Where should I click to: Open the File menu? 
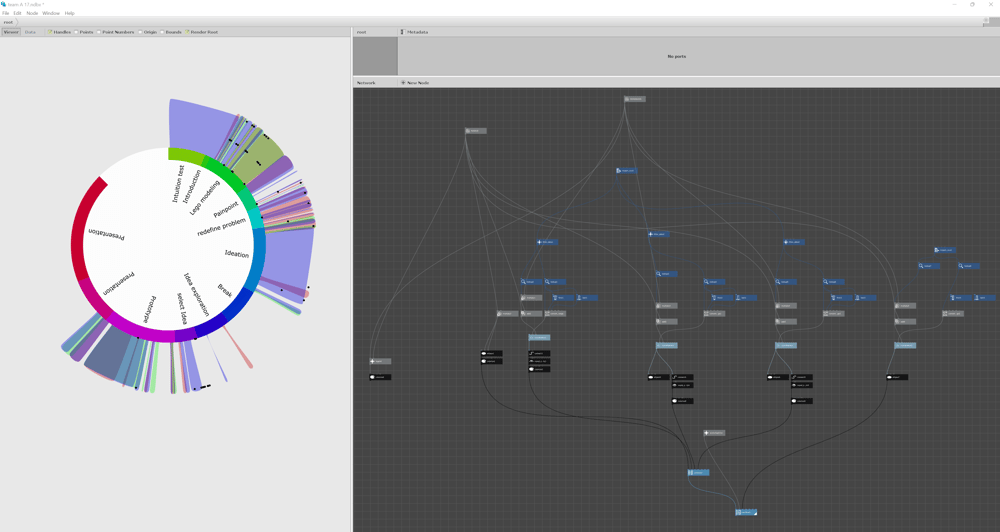point(6,13)
